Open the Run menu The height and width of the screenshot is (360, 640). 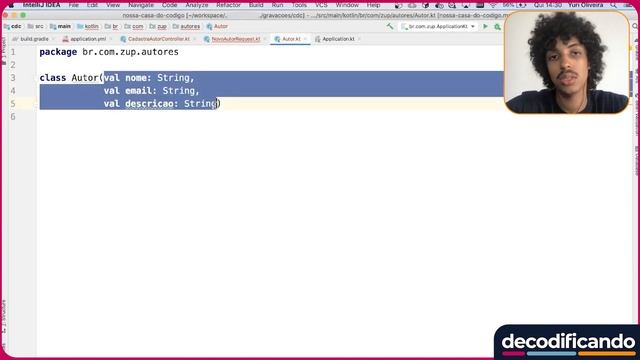277,5
